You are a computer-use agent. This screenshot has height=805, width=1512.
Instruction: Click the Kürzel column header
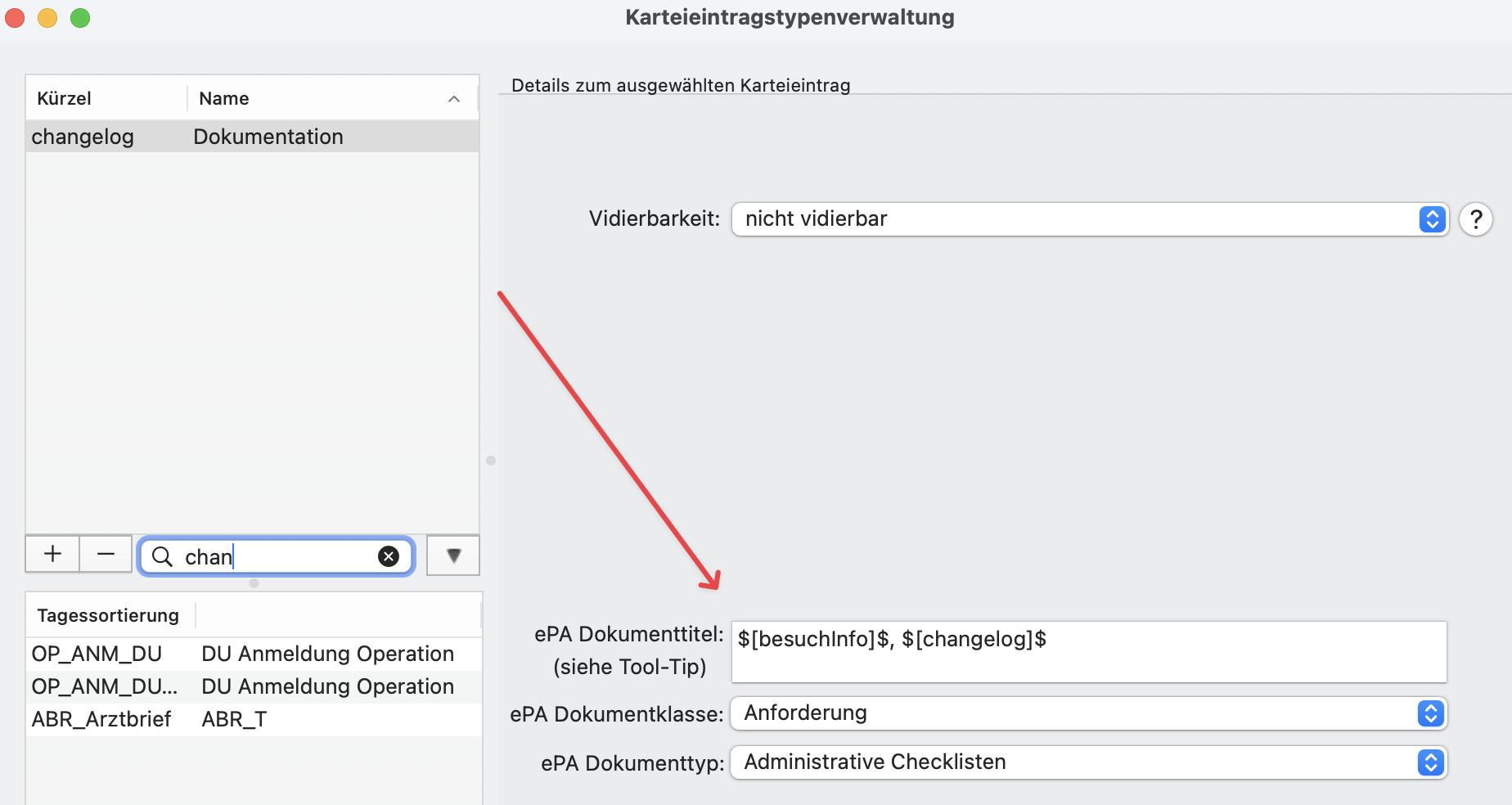(x=64, y=98)
